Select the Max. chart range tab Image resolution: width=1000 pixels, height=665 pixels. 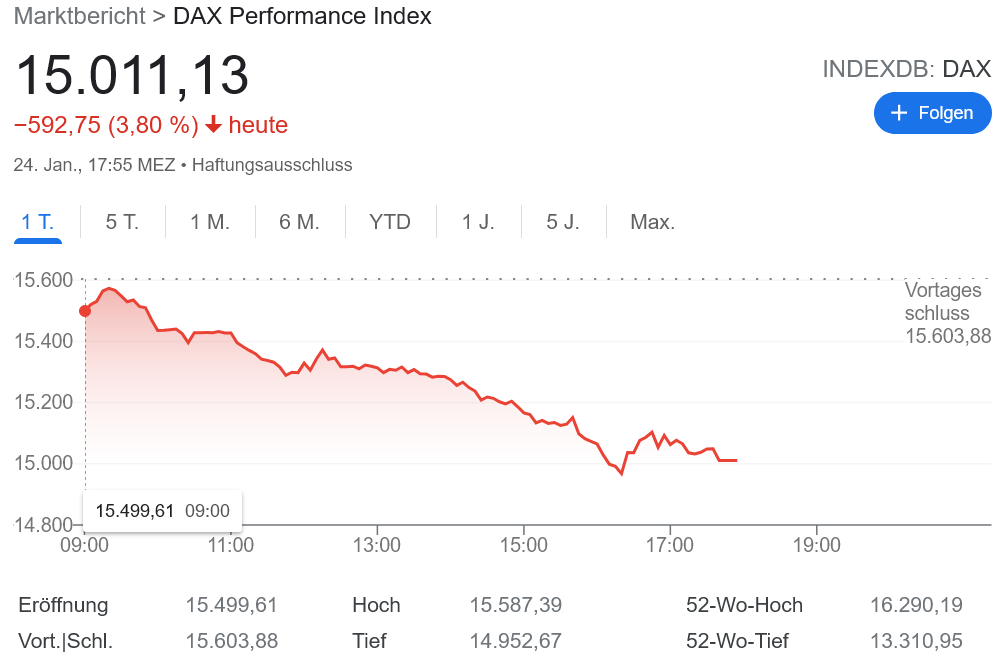(x=652, y=222)
